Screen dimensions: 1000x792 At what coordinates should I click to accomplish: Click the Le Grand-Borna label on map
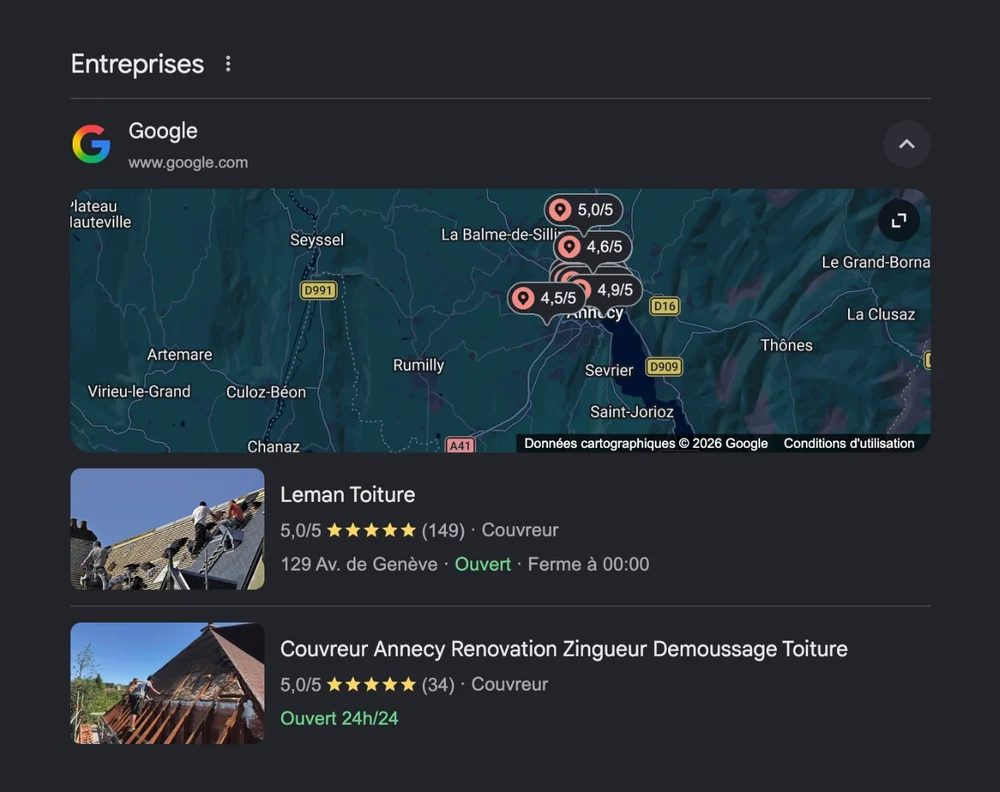(876, 262)
